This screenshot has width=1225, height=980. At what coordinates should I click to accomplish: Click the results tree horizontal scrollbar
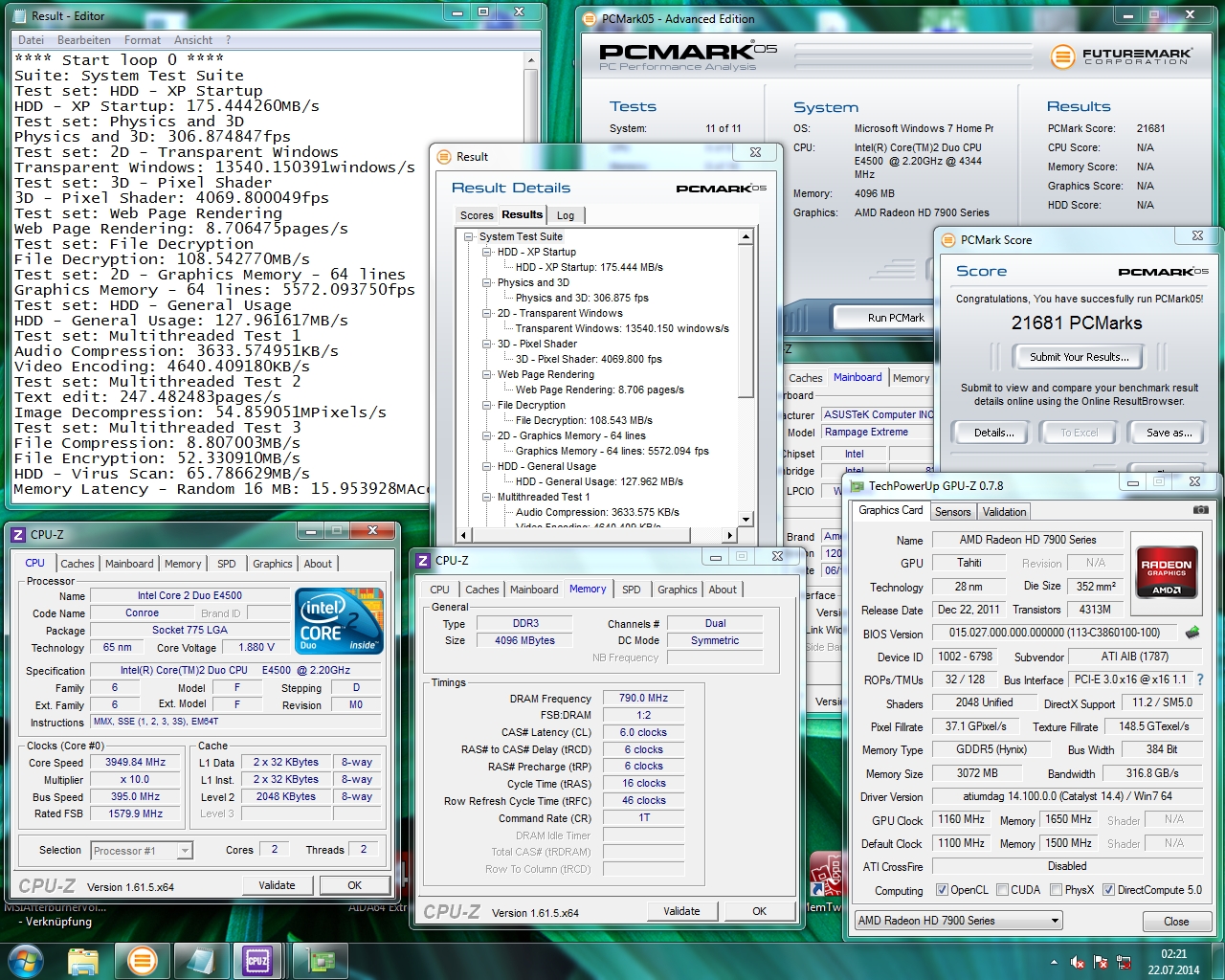(597, 535)
